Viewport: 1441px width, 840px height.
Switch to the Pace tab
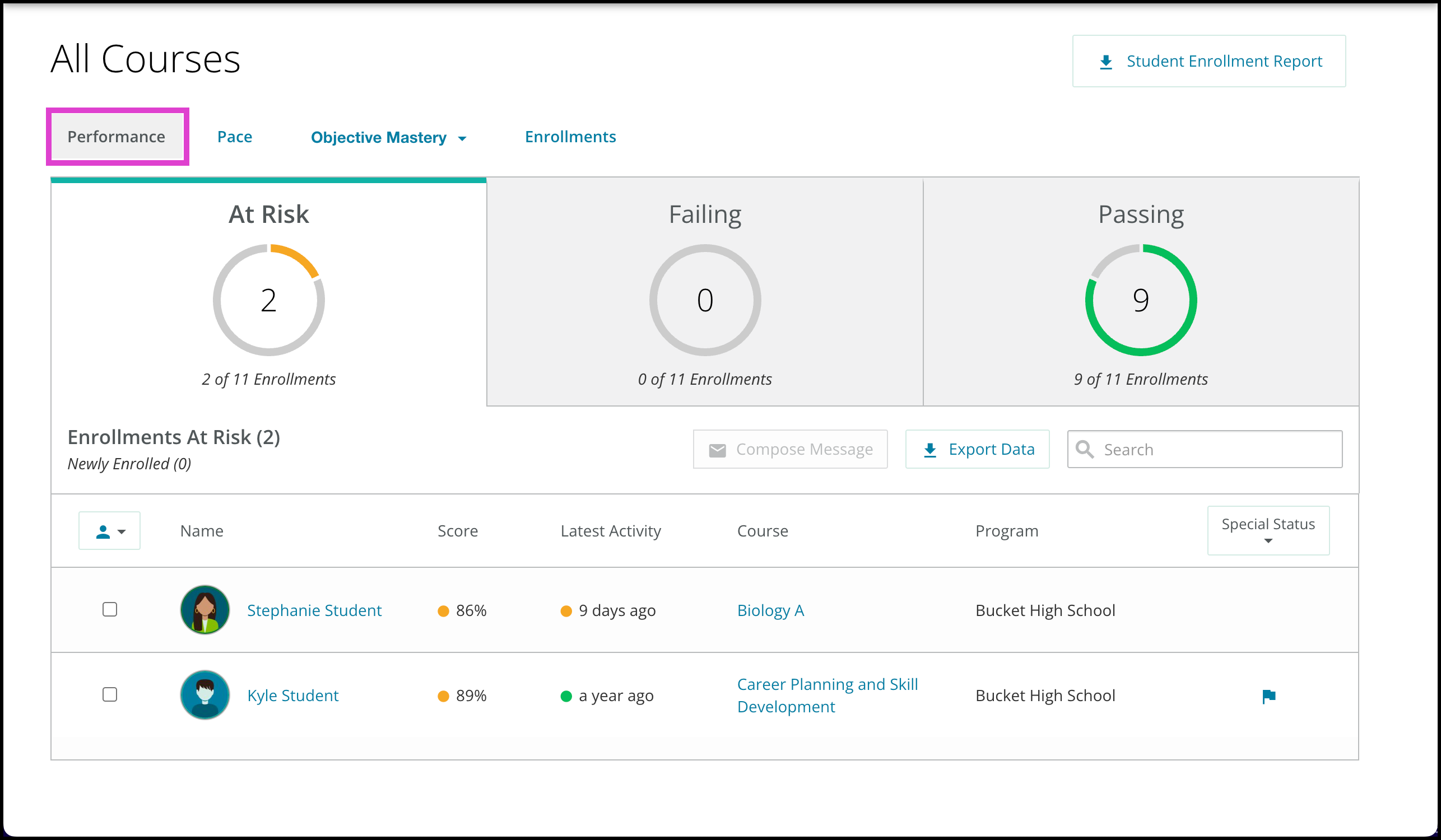[234, 137]
